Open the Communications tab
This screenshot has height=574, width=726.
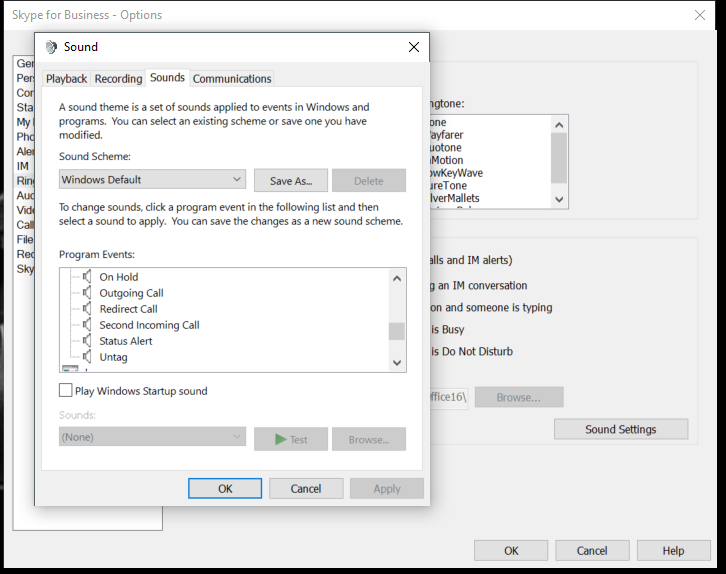(x=232, y=79)
